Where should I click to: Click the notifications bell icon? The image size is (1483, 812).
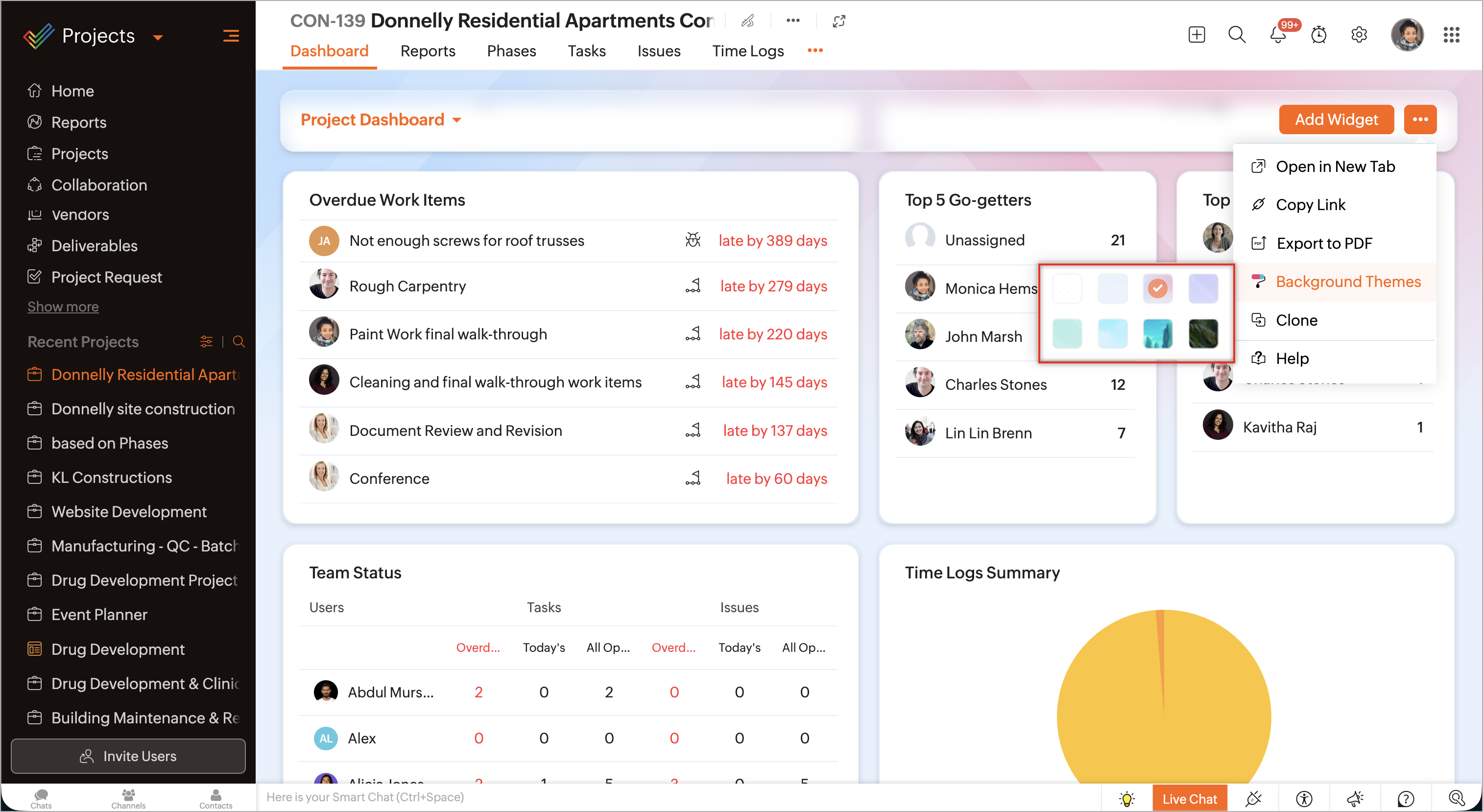[1277, 36]
